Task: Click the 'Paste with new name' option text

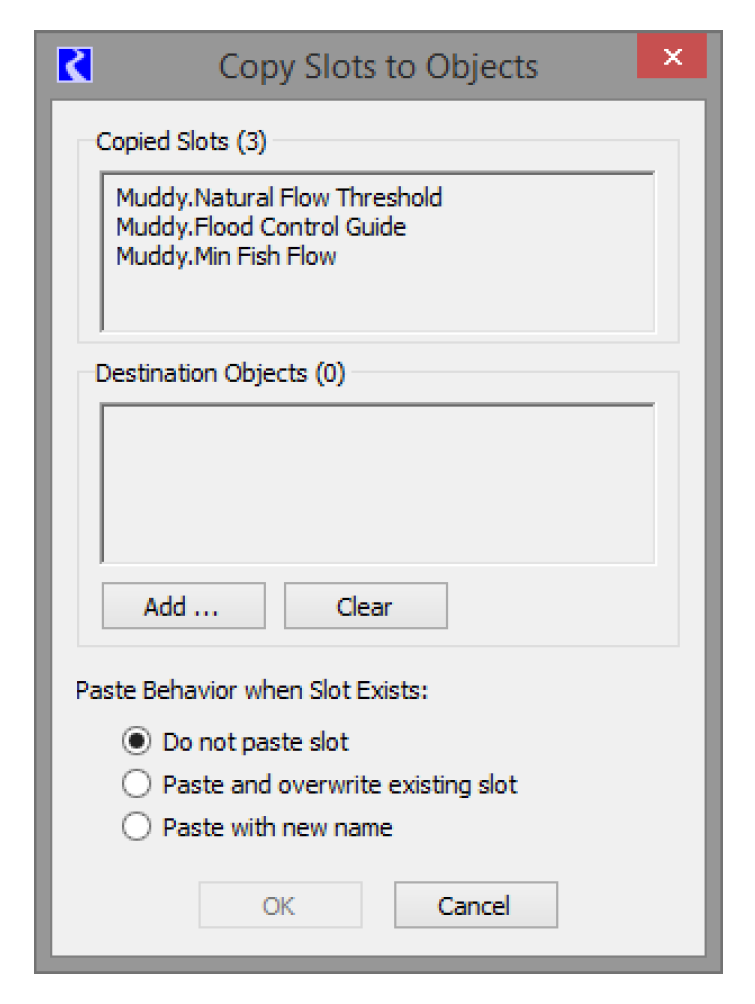Action: tap(277, 828)
